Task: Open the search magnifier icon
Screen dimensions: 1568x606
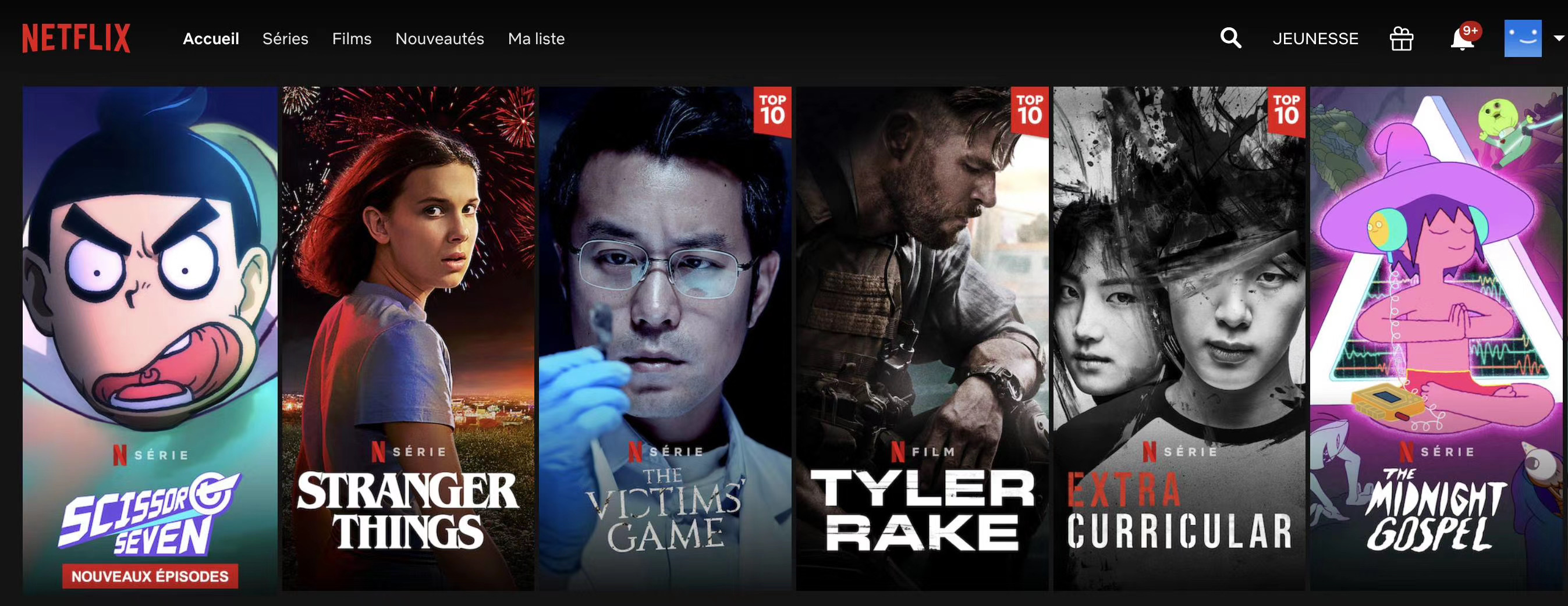Action: (1230, 38)
